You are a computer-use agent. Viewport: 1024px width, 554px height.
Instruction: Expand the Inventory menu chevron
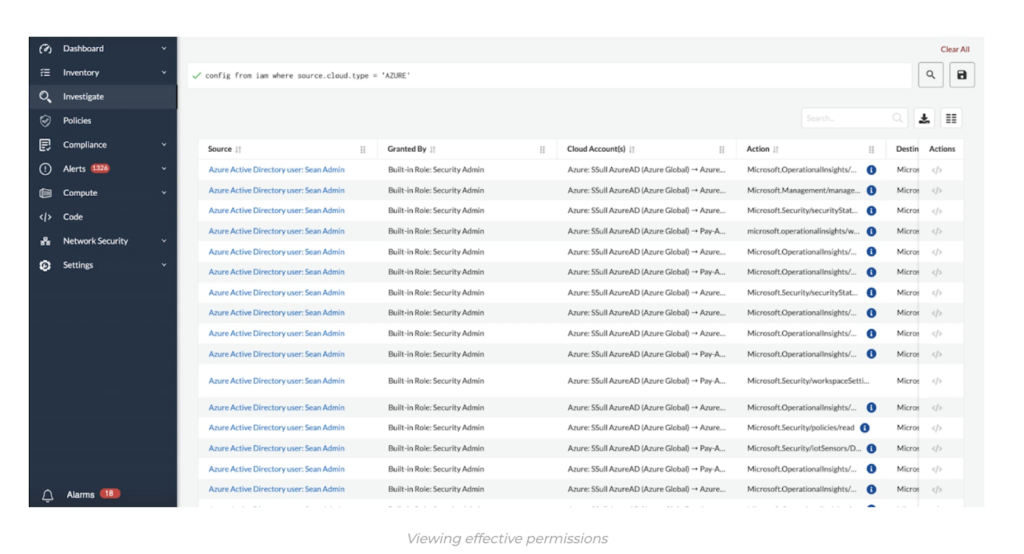pyautogui.click(x=164, y=73)
